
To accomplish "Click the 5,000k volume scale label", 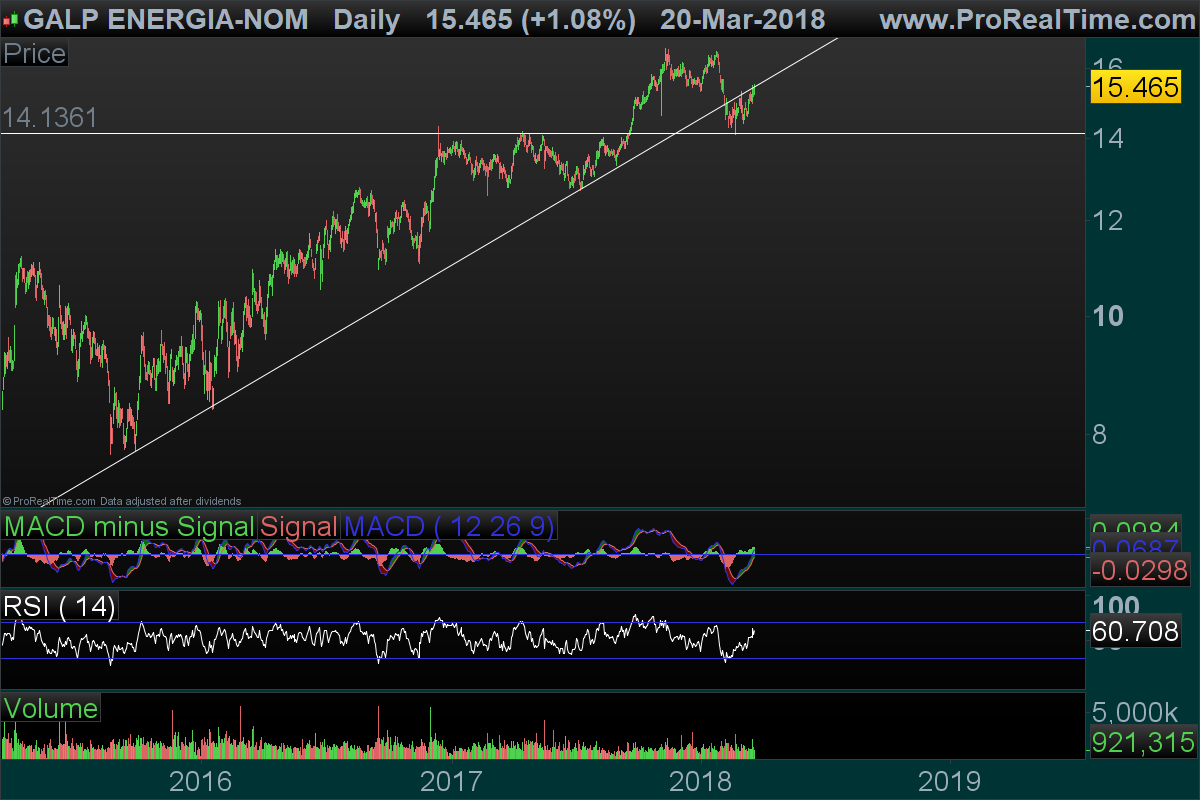I will coord(1137,713).
